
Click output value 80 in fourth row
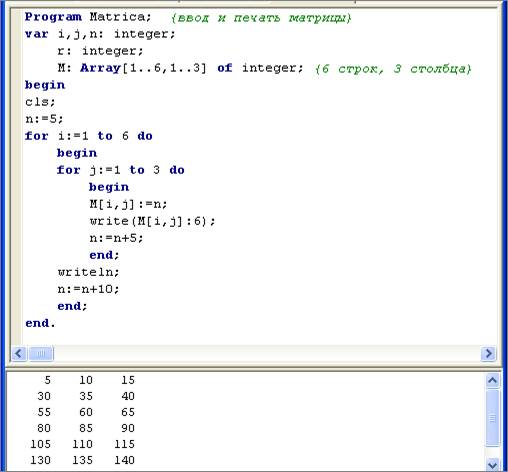click(x=44, y=428)
